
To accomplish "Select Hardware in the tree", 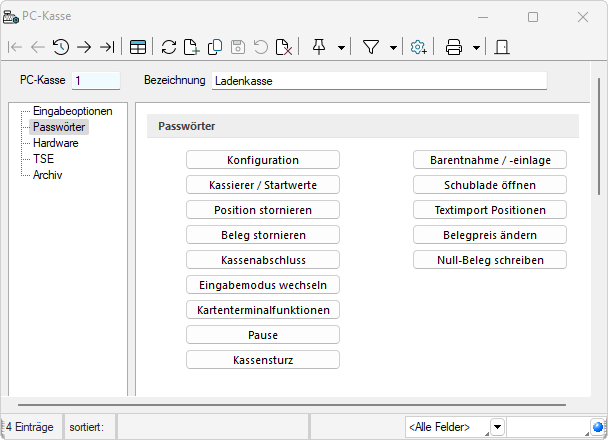I will pos(56,143).
